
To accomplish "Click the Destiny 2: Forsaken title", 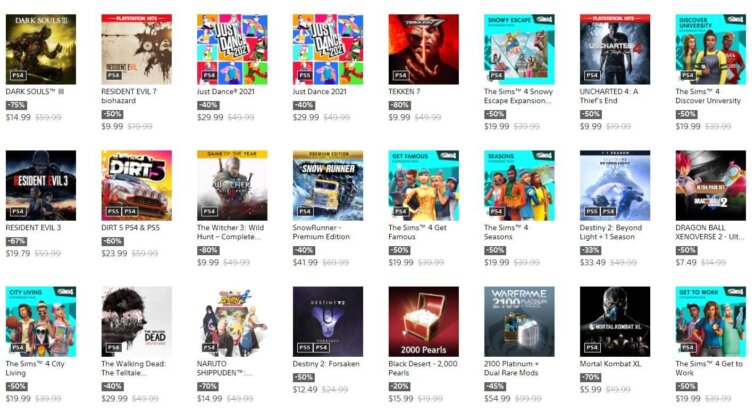I will pos(326,364).
